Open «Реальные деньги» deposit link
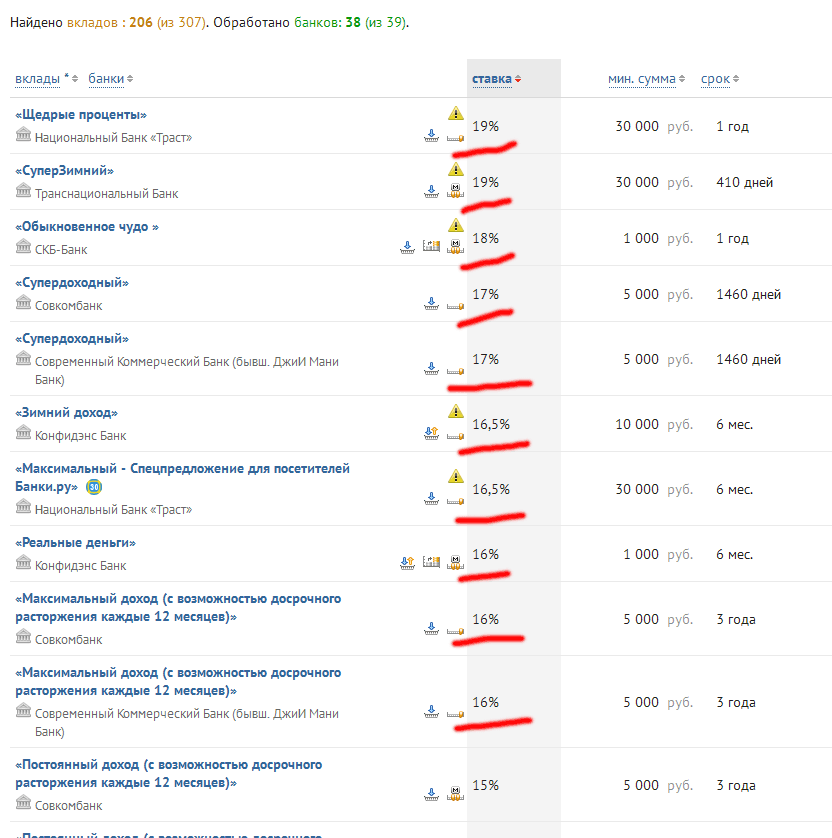Viewport: 832px width, 838px height. click(x=75, y=543)
